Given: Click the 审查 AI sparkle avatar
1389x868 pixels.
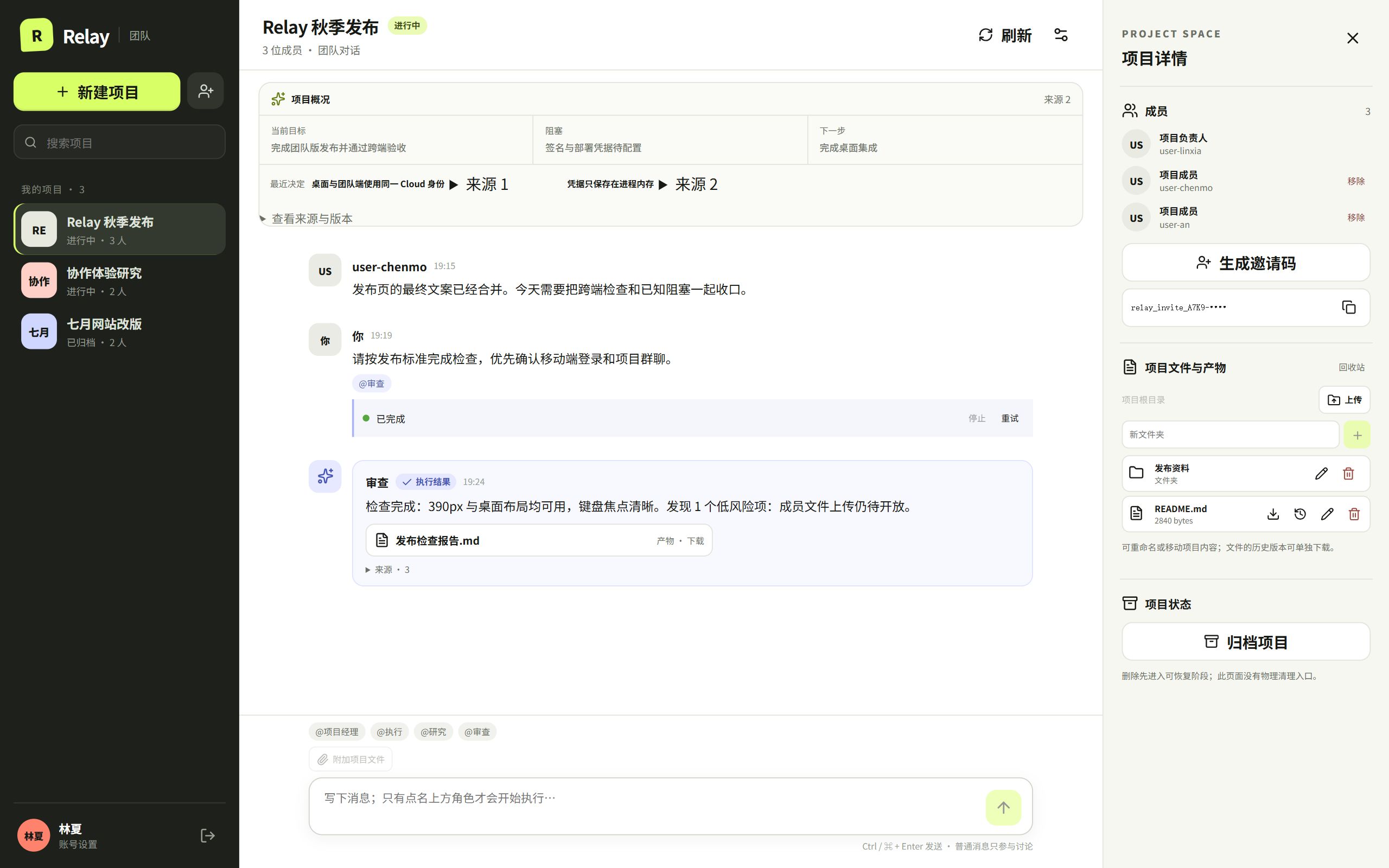Looking at the screenshot, I should click(325, 476).
